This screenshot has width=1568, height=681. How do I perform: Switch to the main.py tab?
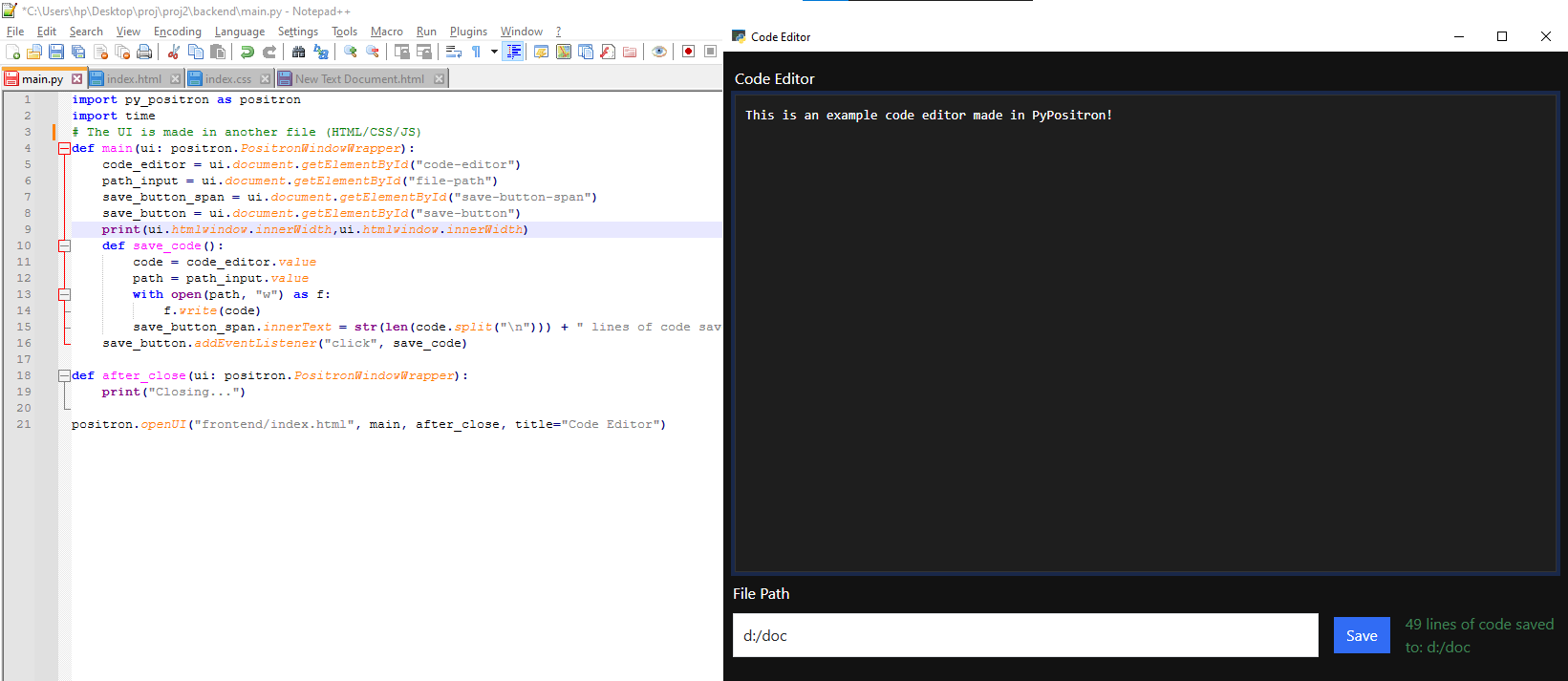(x=42, y=79)
